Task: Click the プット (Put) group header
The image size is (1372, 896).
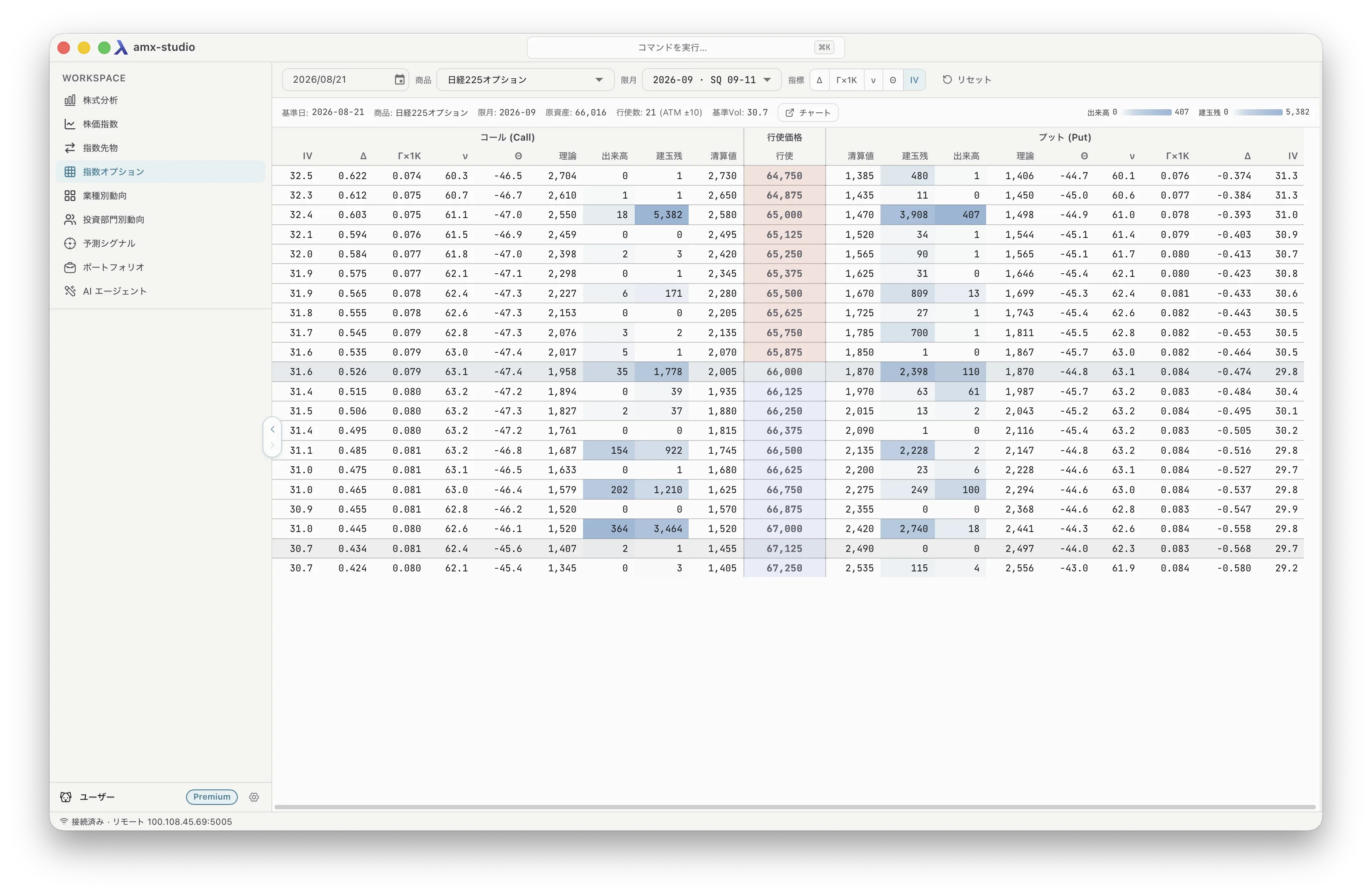Action: tap(1064, 137)
